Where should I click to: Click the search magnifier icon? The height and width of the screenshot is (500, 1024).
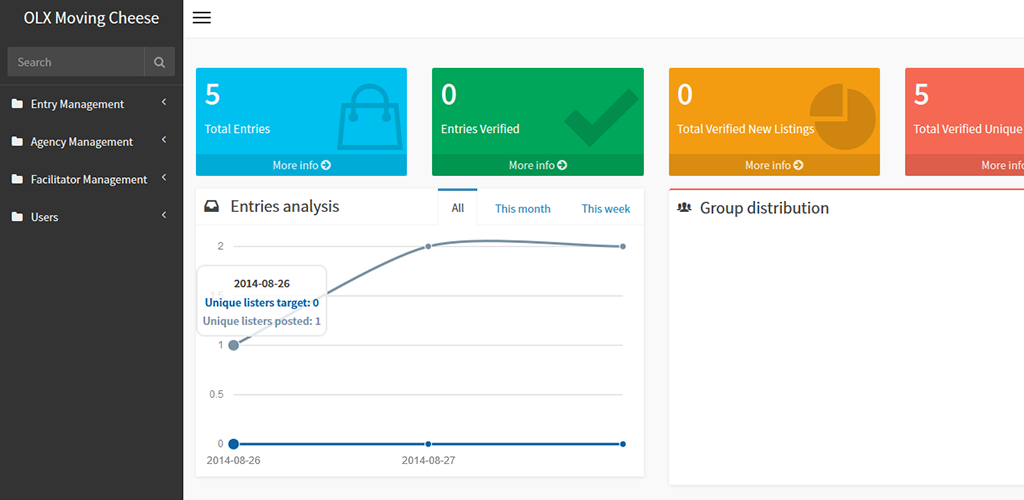(159, 62)
